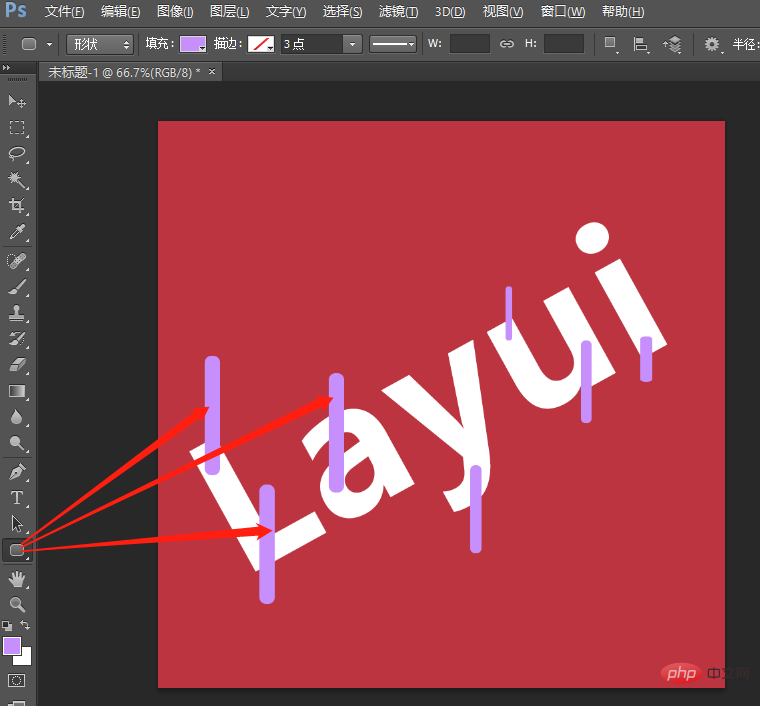Open the 3D(D) menu
760x706 pixels.
[450, 11]
